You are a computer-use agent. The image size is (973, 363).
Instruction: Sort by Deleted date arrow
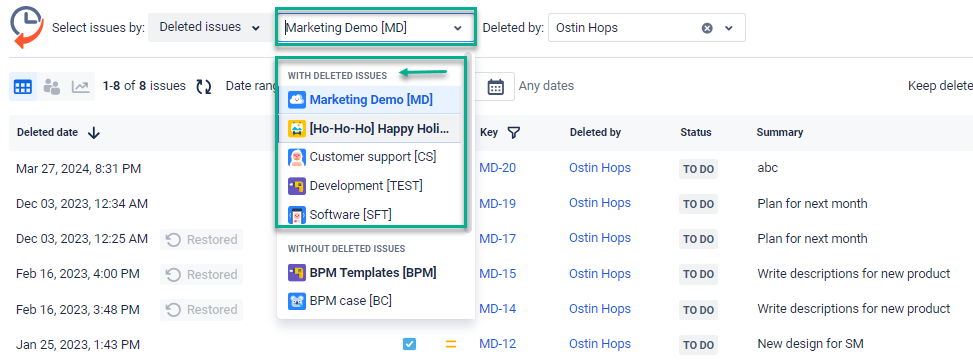tap(94, 132)
